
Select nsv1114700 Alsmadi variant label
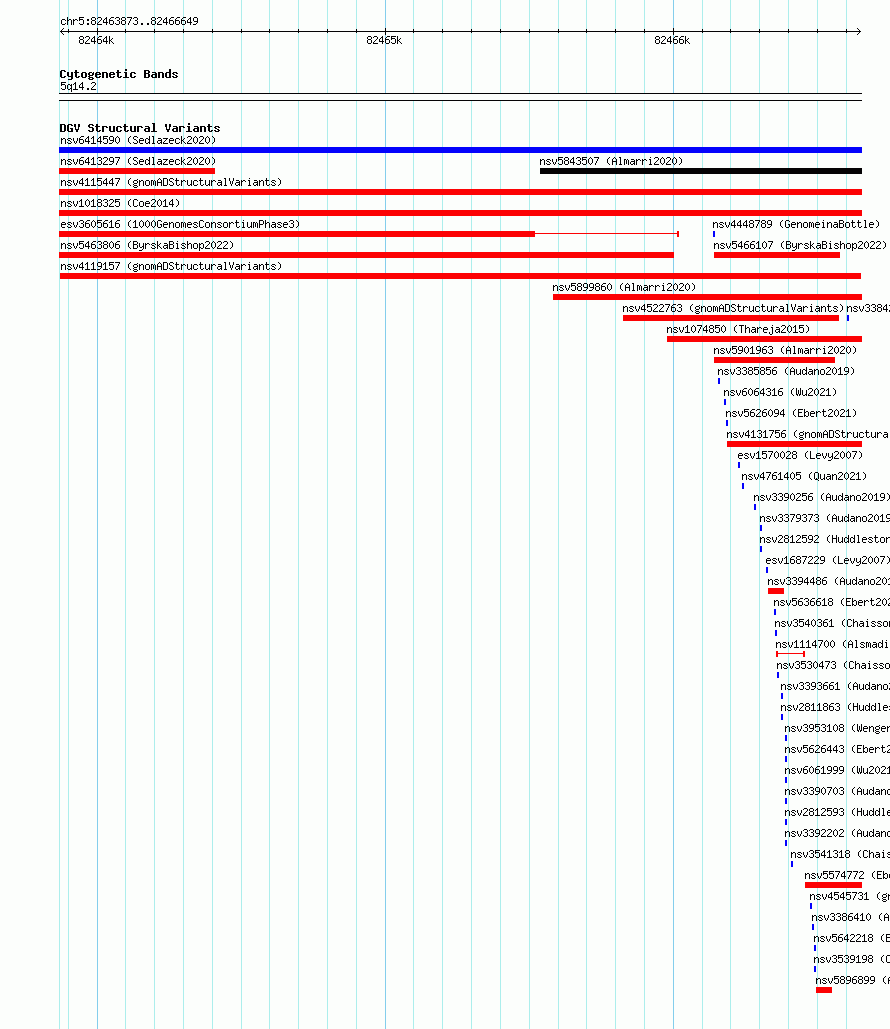tap(832, 644)
